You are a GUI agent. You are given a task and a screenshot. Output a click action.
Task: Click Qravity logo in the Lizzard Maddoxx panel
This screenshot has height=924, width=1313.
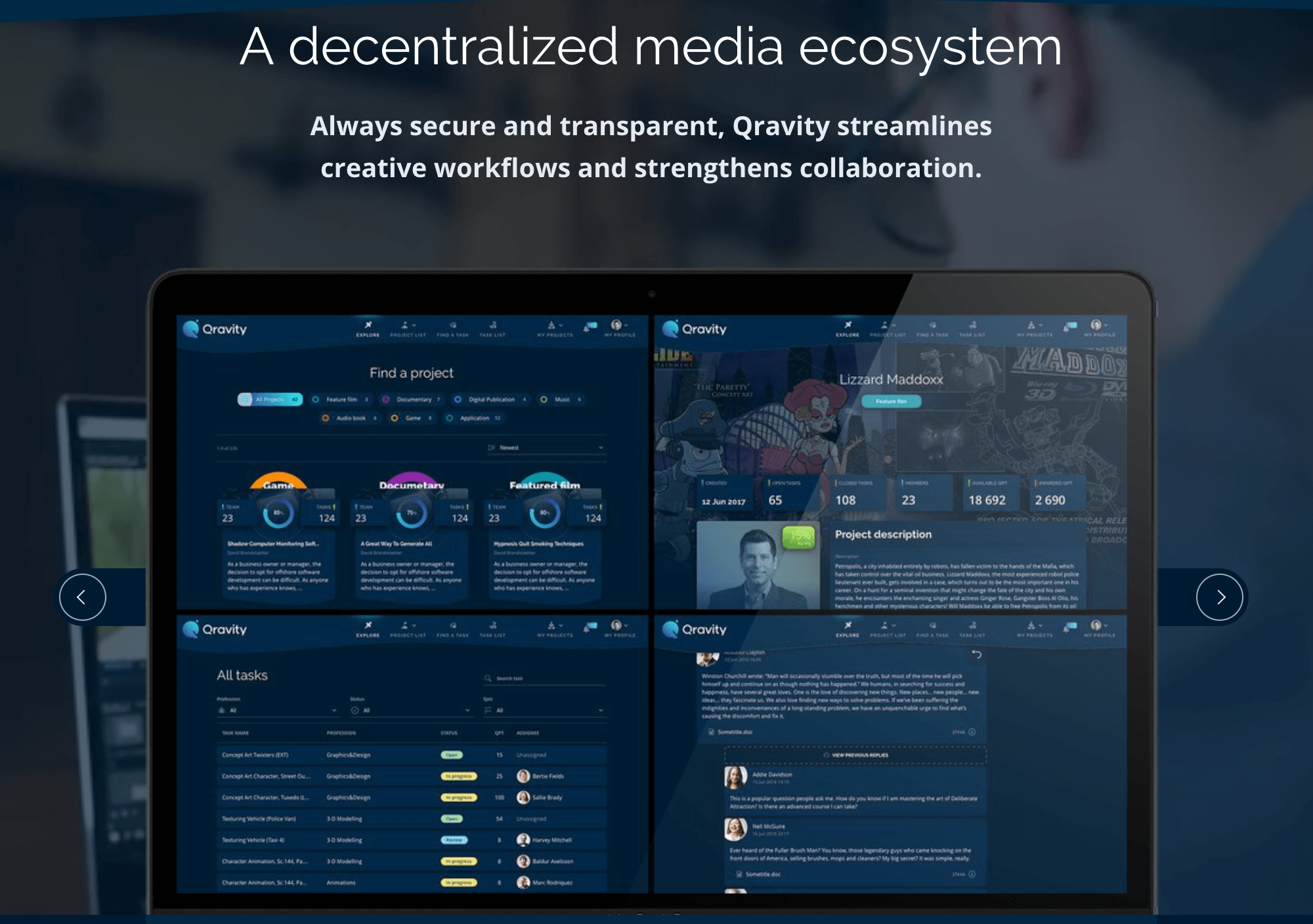(x=695, y=329)
